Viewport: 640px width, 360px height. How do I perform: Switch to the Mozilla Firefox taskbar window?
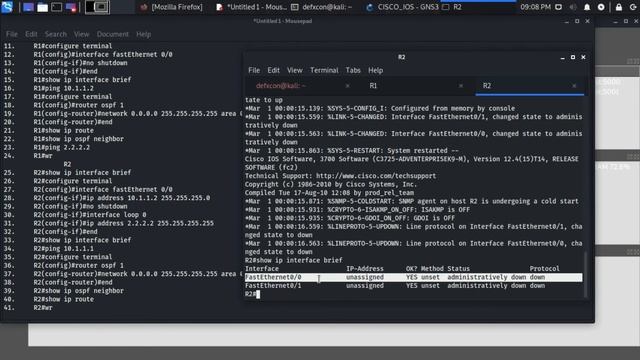click(x=171, y=7)
